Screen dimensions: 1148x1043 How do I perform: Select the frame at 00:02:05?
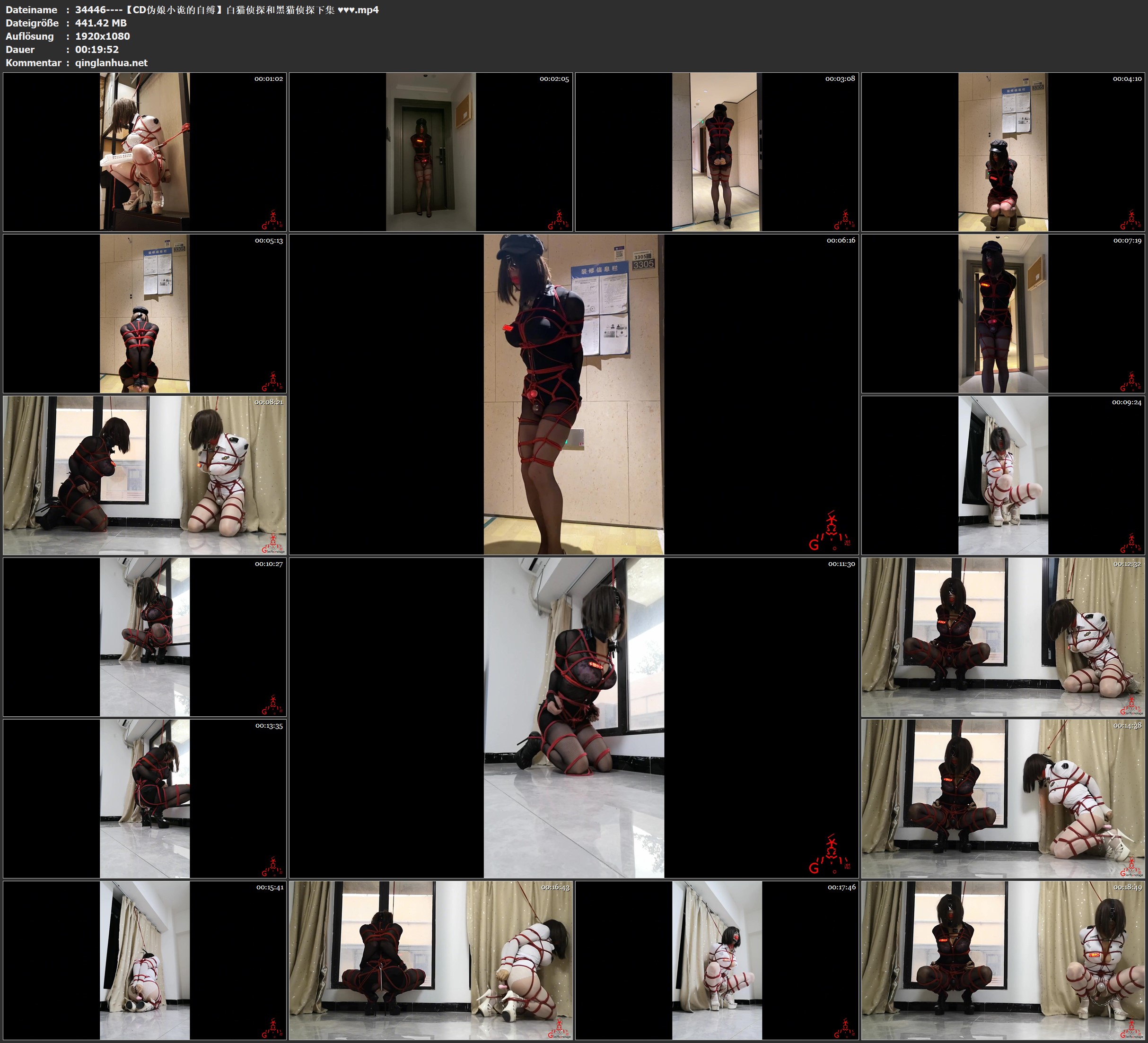[x=430, y=151]
